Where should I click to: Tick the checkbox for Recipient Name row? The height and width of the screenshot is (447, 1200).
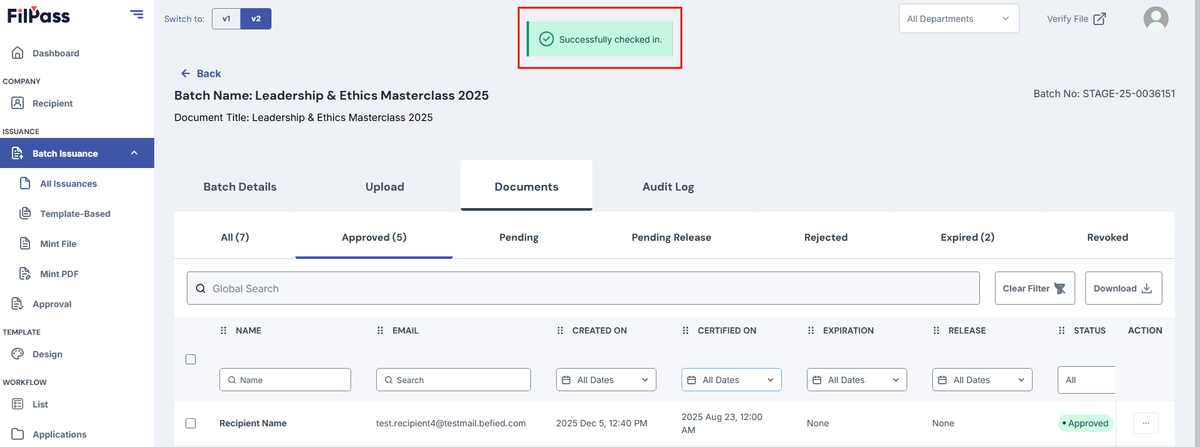click(x=191, y=423)
